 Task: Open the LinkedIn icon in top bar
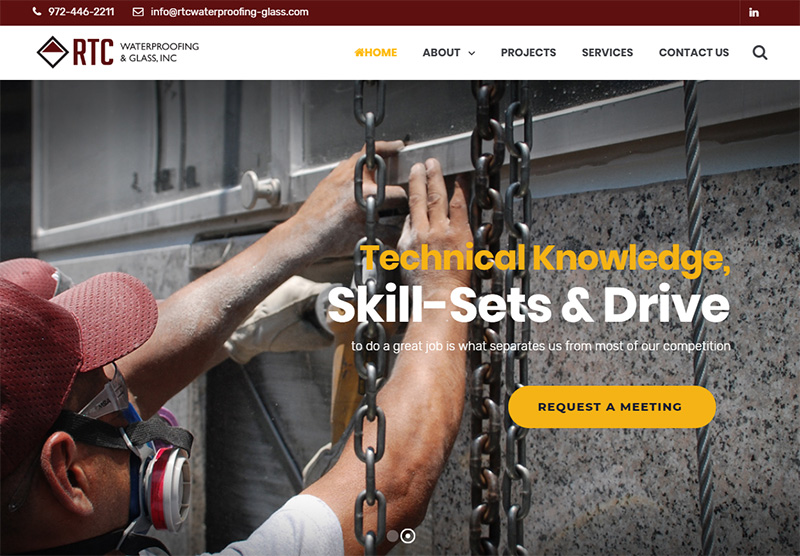[754, 12]
